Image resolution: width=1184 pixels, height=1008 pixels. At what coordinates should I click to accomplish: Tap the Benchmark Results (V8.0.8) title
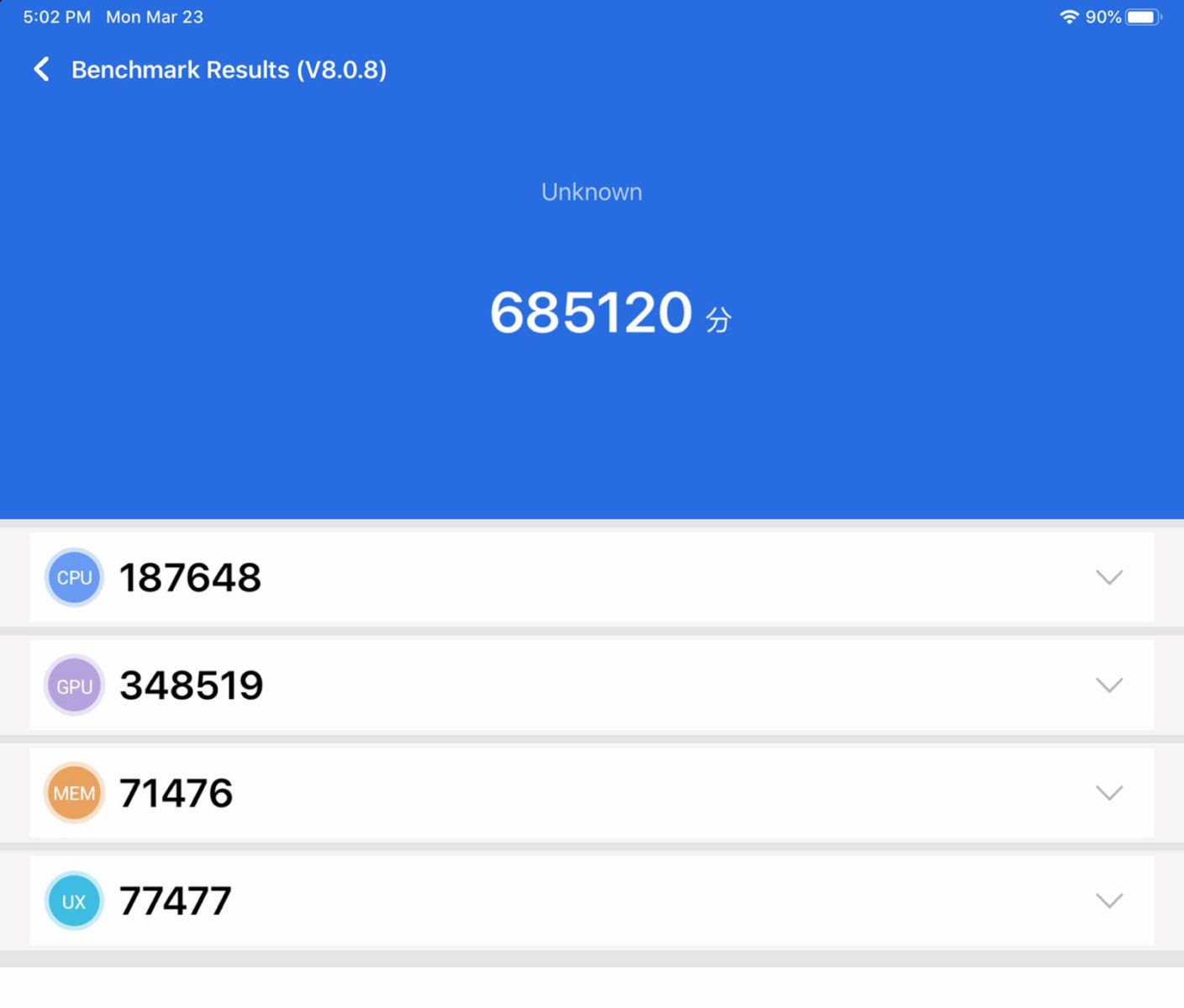[x=229, y=70]
